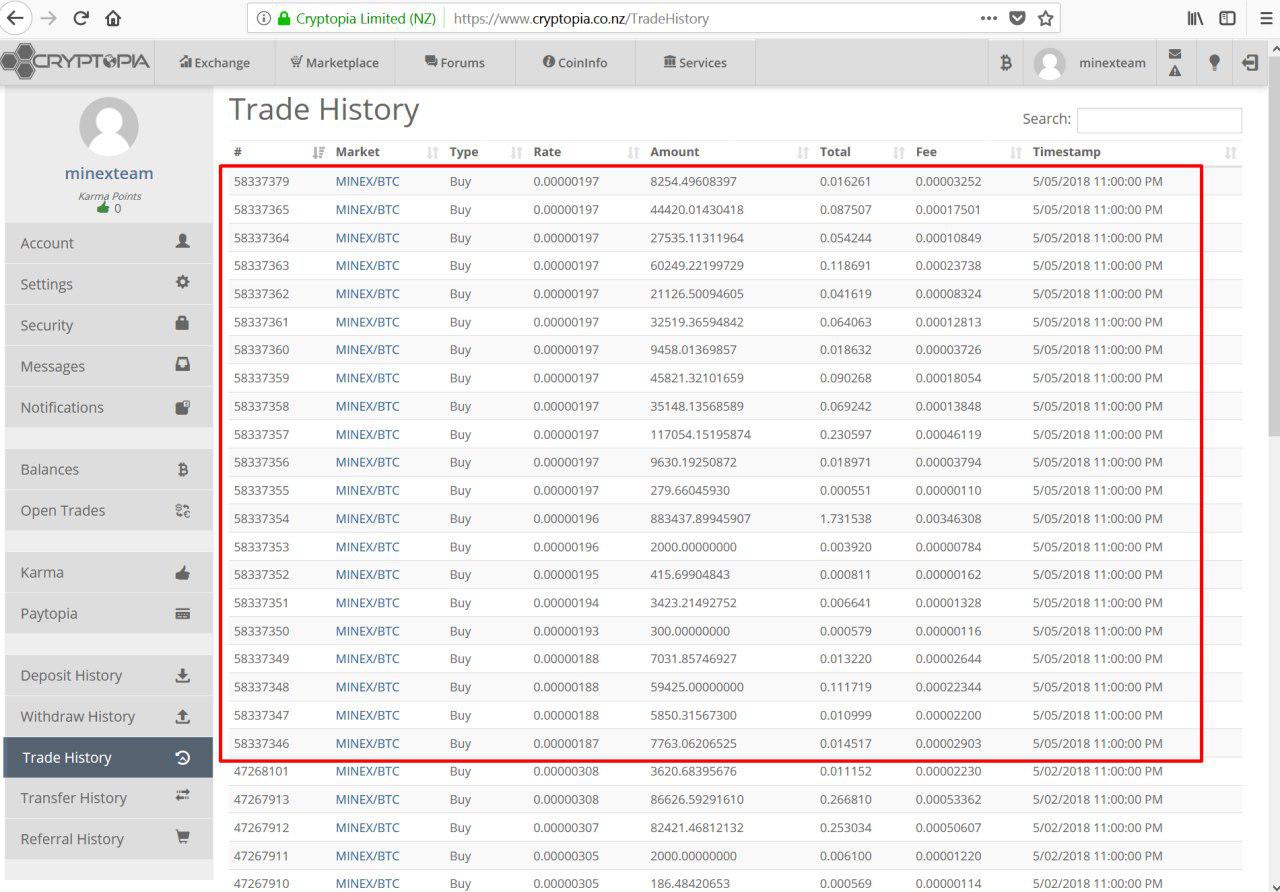
Task: Open the CoinInfo menu
Action: point(575,62)
